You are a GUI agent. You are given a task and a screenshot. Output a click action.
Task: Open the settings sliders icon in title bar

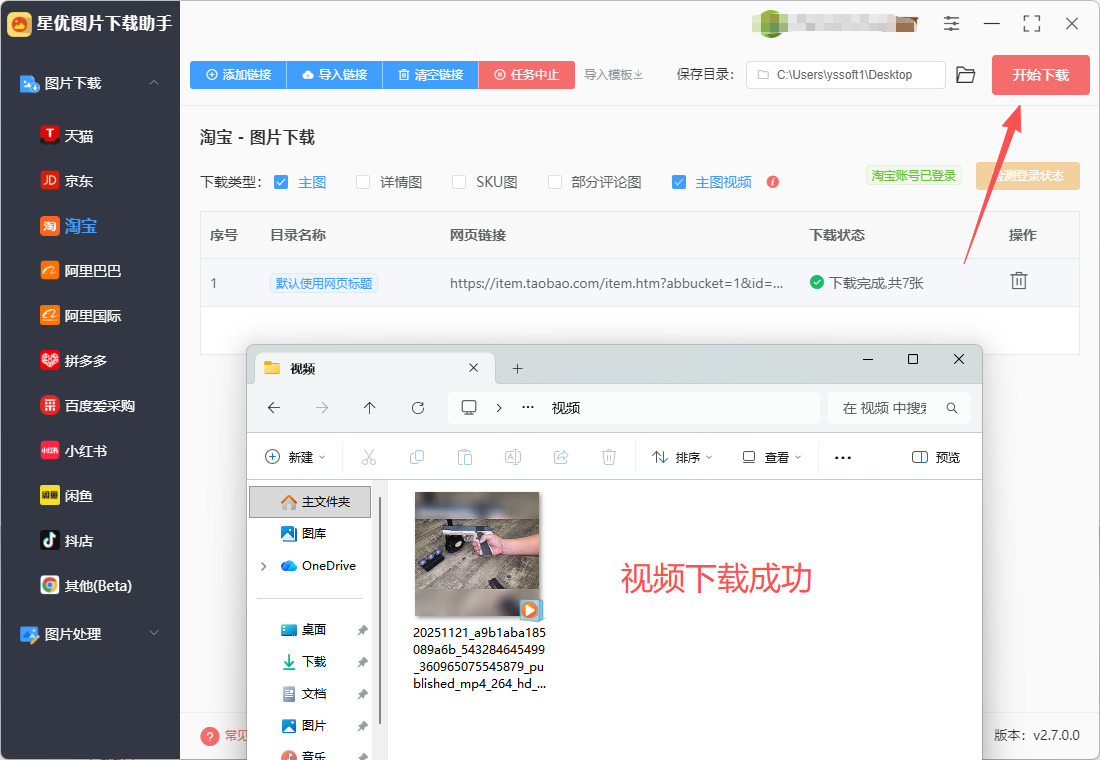point(951,24)
